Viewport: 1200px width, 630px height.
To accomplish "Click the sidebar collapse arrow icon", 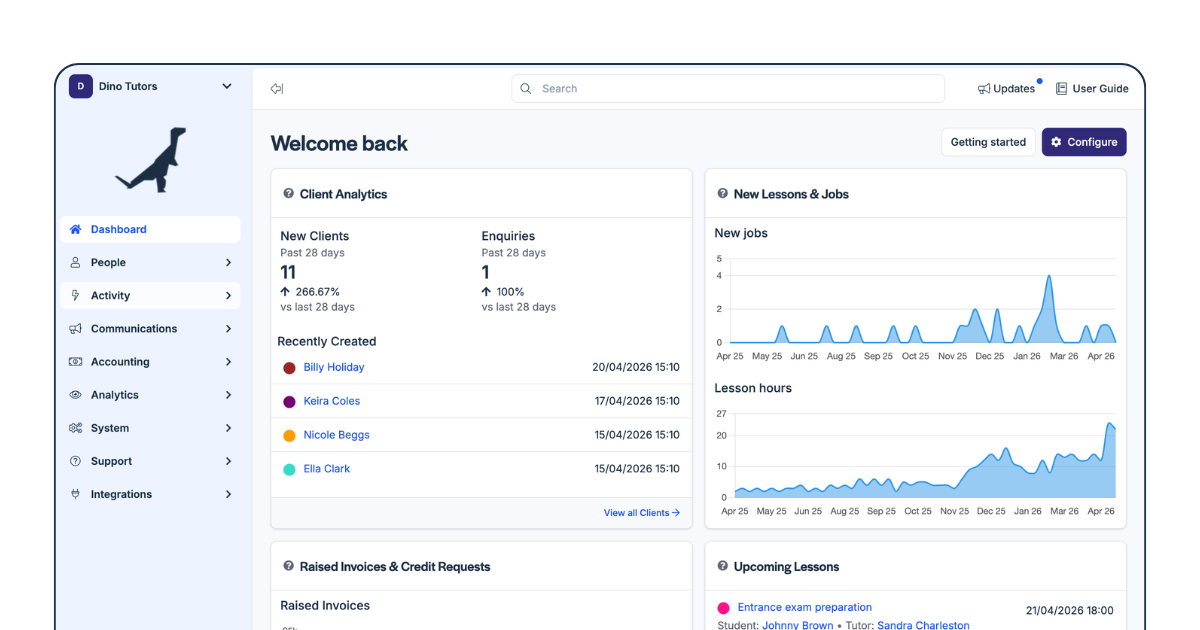I will 277,89.
